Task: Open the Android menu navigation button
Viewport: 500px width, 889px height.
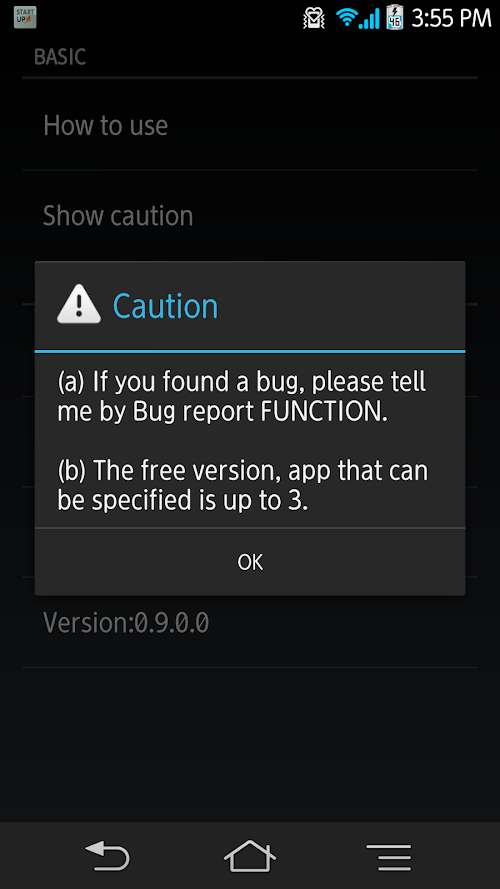Action: (x=388, y=856)
